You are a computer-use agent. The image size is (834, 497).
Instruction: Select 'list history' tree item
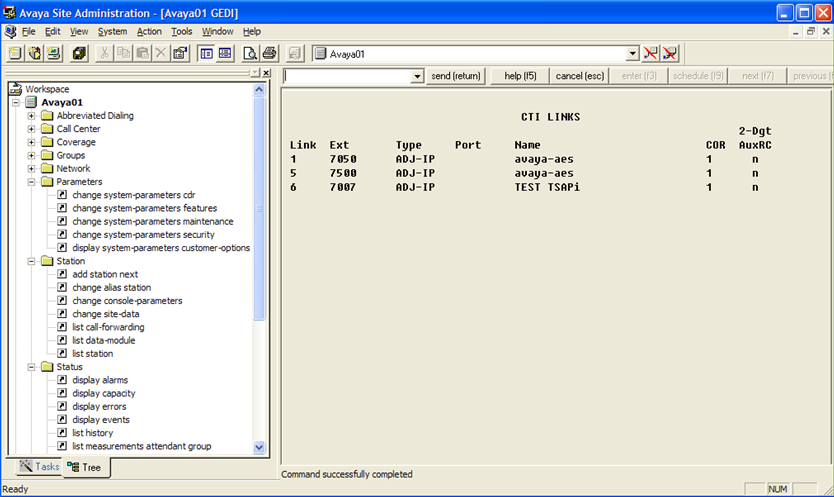point(93,433)
